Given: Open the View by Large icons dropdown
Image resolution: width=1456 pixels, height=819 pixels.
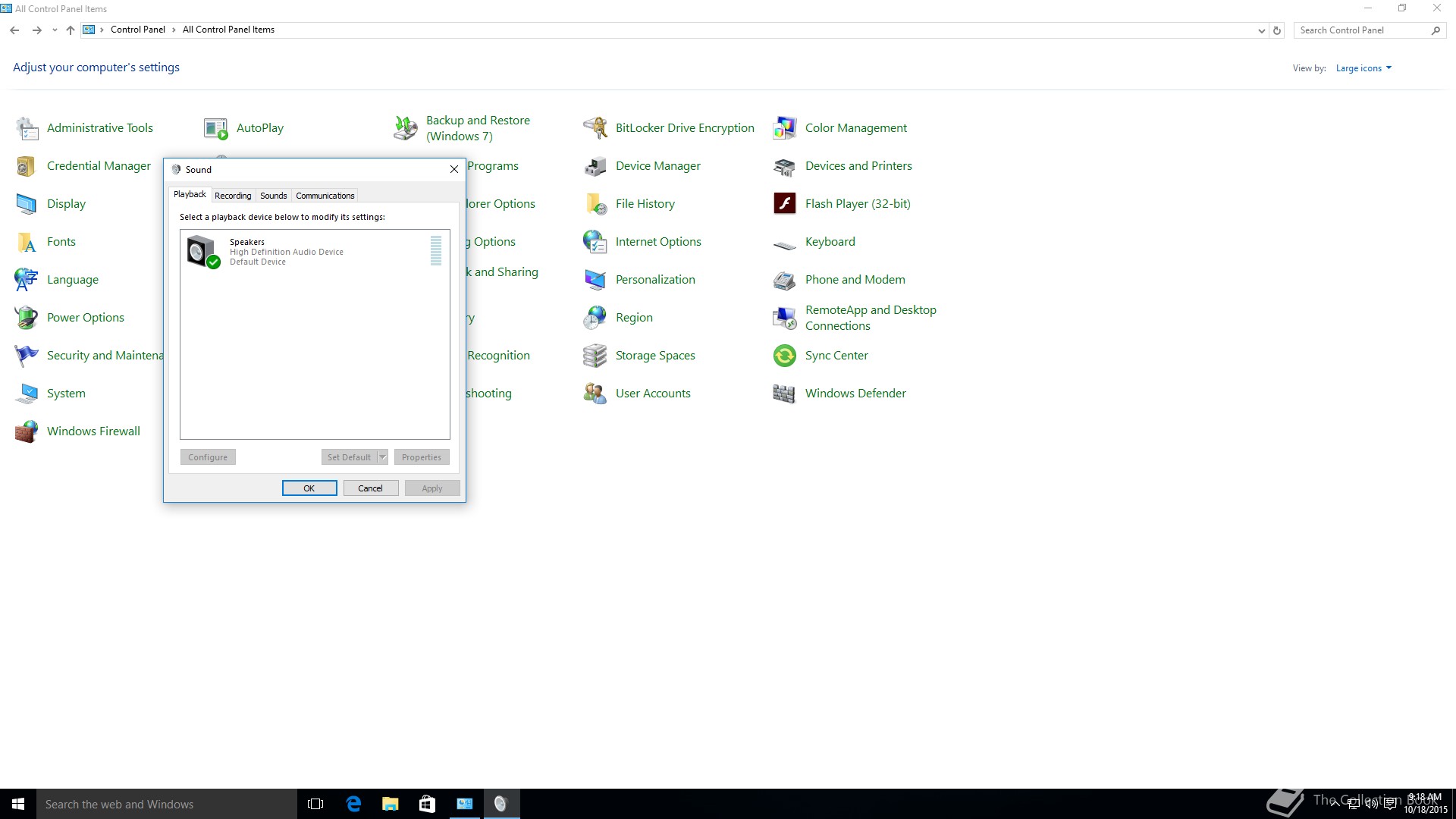Looking at the screenshot, I should [x=1363, y=68].
